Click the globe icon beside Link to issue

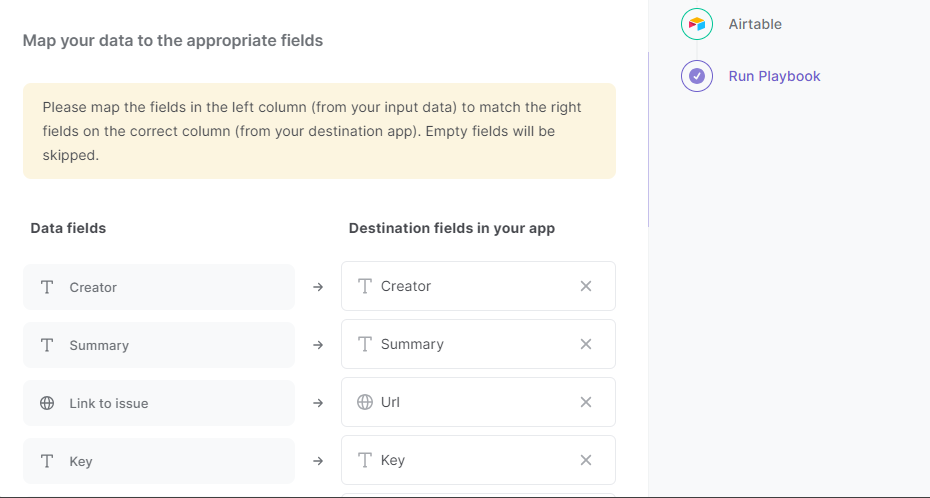click(x=47, y=403)
